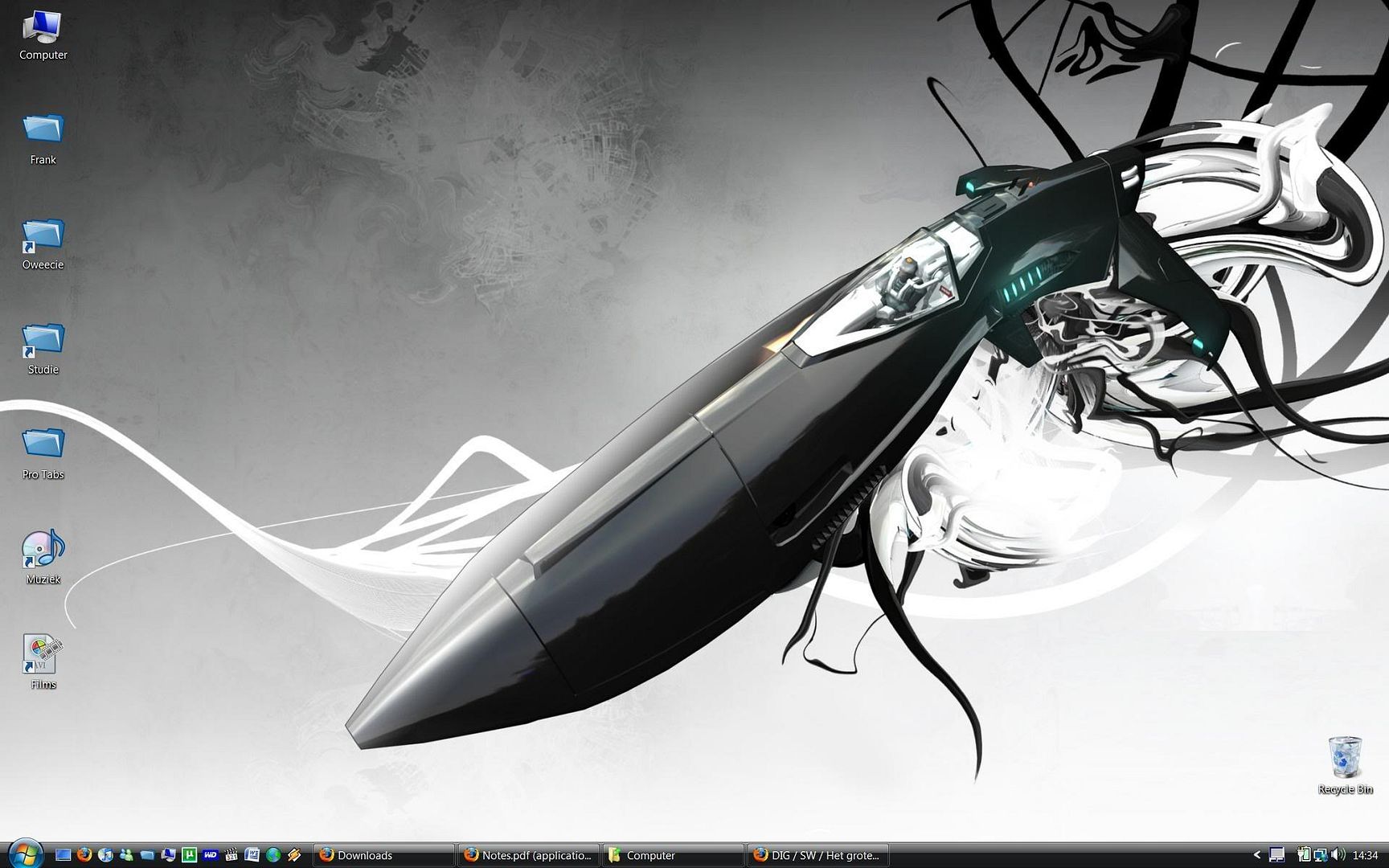Launch Microsoft Word from Quick Launch
Screen dimensions: 1389x868
(x=252, y=855)
